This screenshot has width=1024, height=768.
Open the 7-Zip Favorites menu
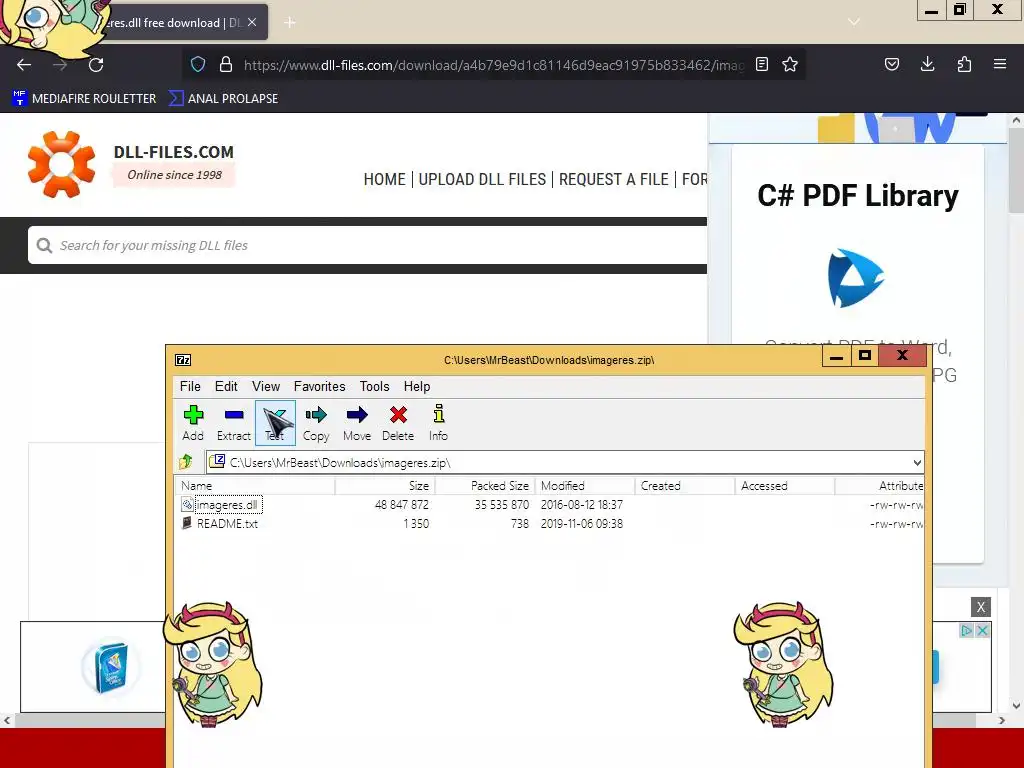[319, 387]
